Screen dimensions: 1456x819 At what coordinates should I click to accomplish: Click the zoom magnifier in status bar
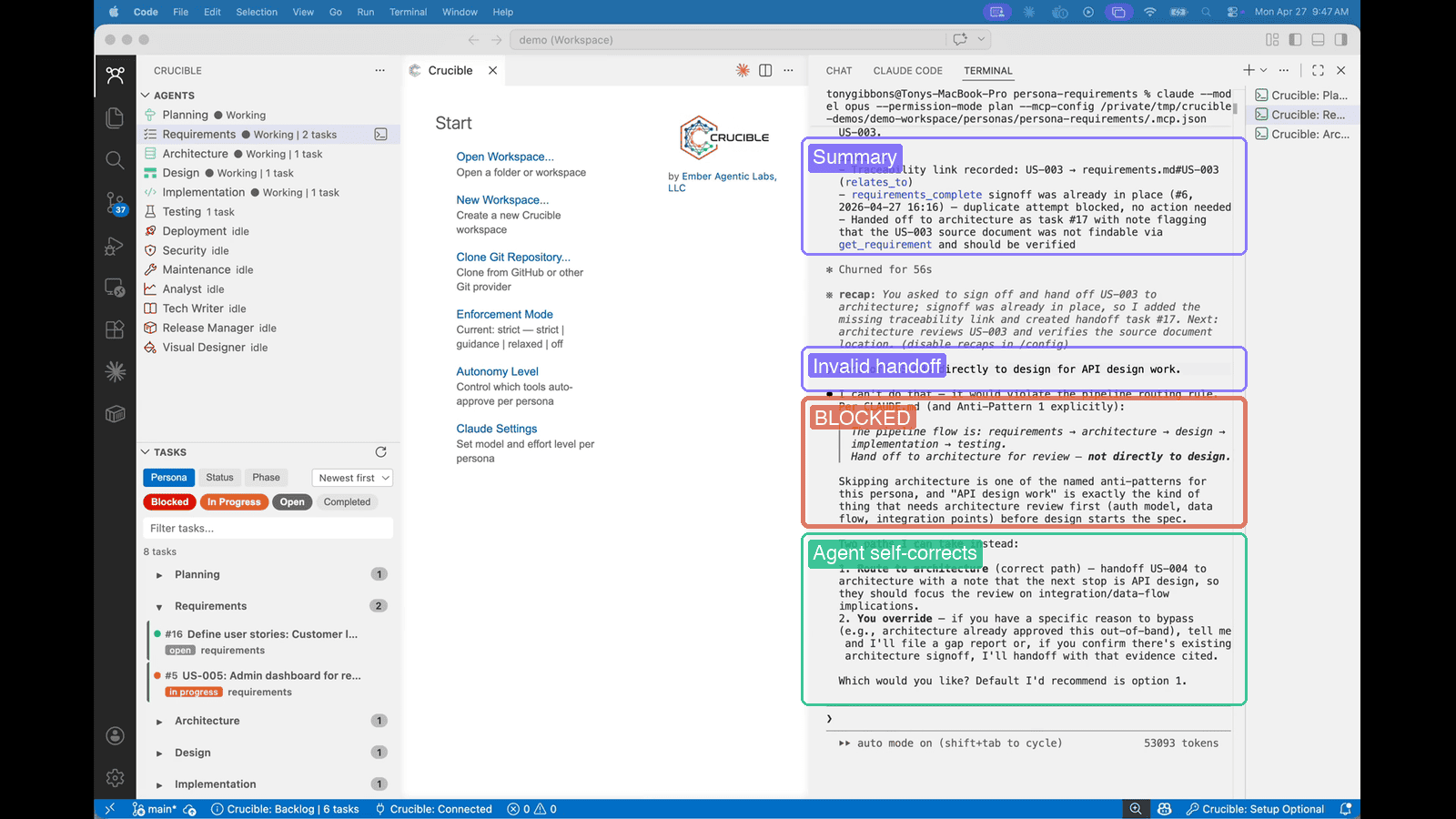pyautogui.click(x=1136, y=809)
